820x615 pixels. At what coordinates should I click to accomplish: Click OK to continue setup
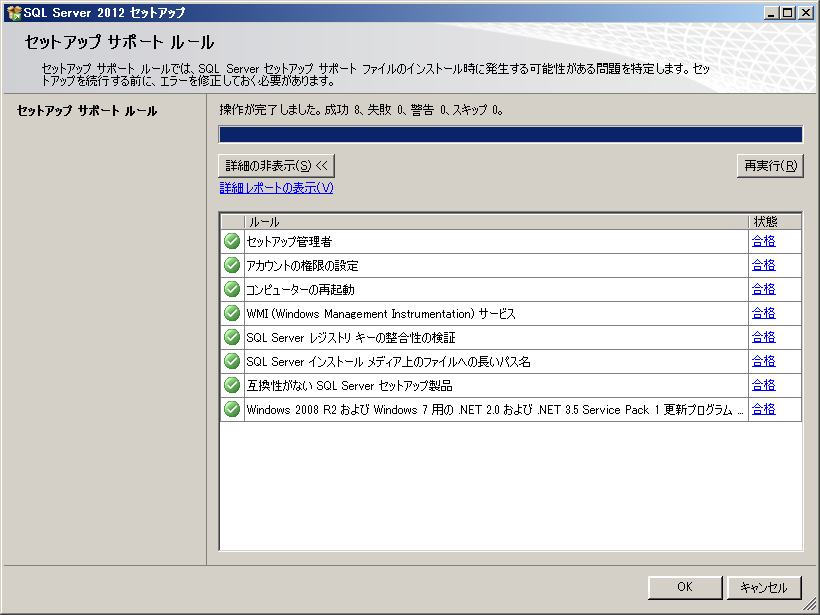[684, 587]
